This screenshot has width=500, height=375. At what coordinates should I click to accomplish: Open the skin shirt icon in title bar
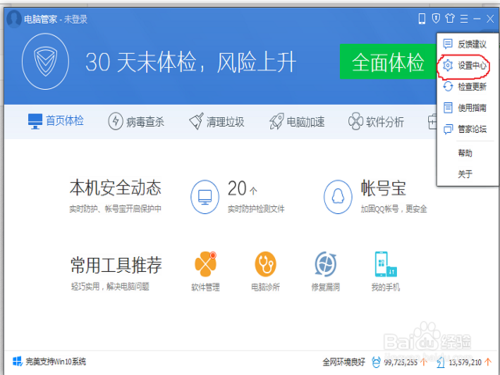[450, 18]
